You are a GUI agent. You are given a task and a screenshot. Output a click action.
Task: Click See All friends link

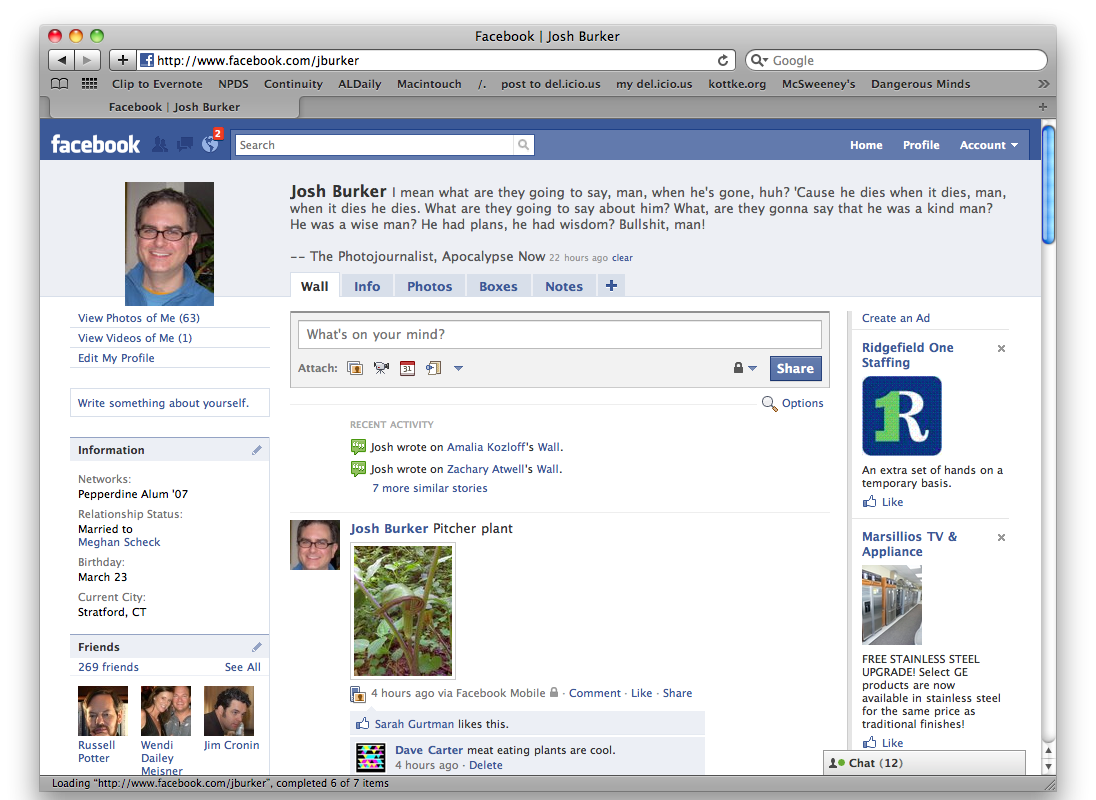point(243,667)
